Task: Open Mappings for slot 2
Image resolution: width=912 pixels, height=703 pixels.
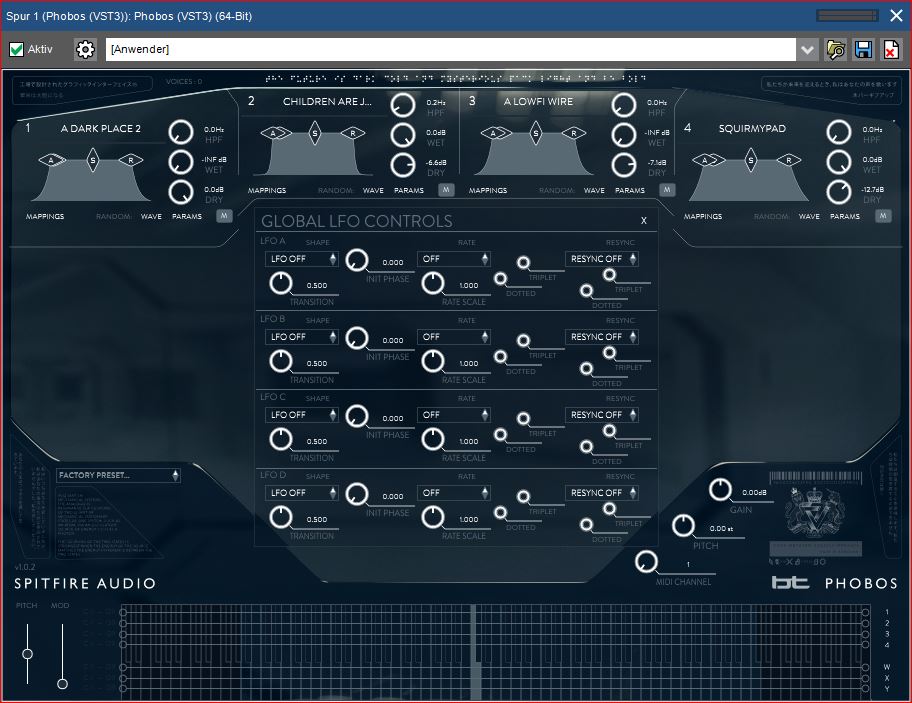Action: point(267,190)
